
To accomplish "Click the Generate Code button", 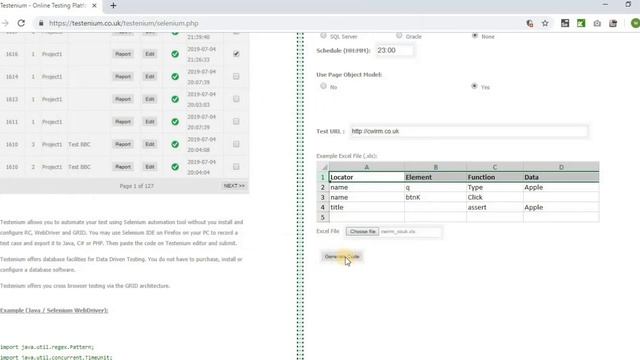I will point(342,257).
